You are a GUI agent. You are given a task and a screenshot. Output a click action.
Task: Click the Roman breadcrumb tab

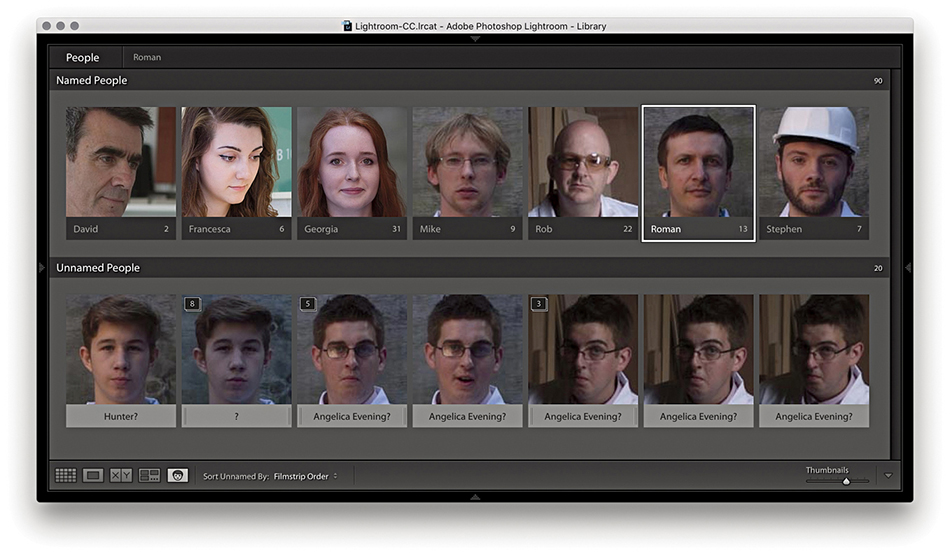pos(147,58)
